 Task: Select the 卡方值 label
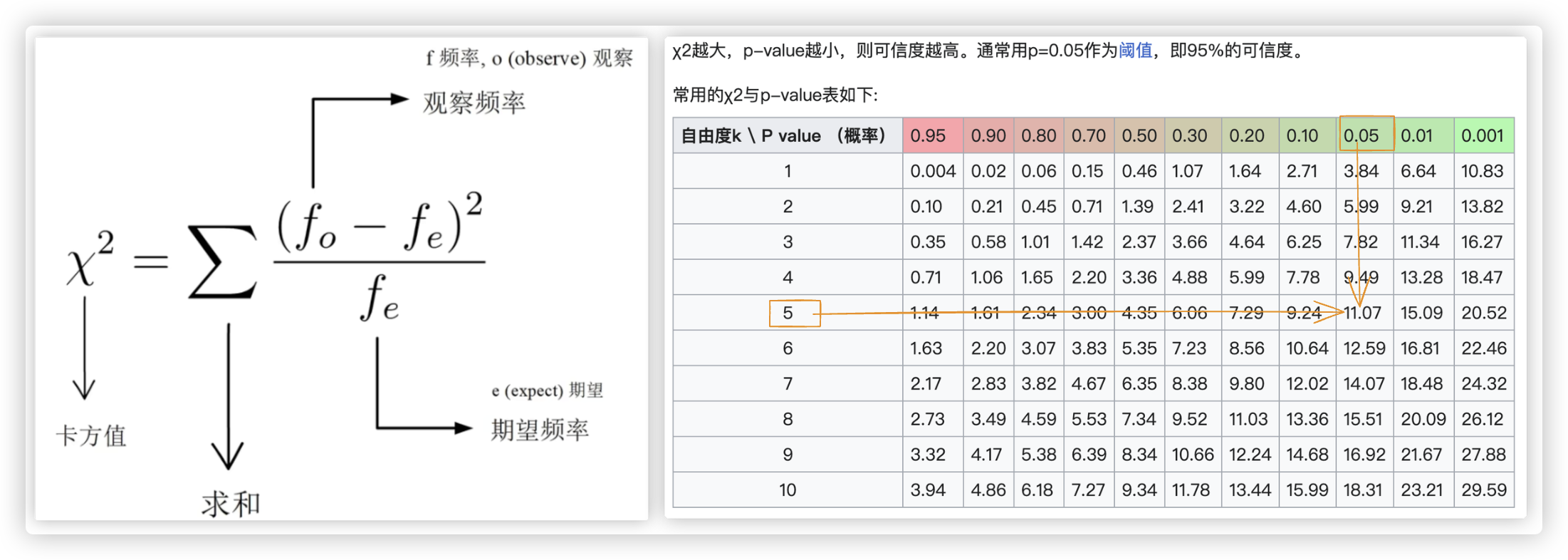click(91, 435)
